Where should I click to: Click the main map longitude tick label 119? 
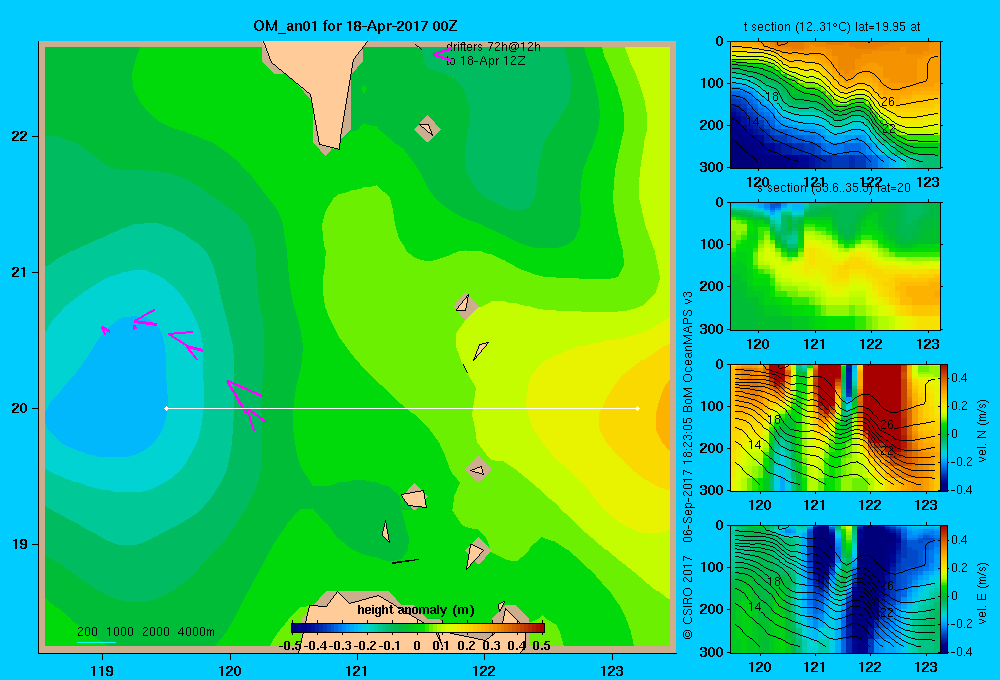pyautogui.click(x=102, y=670)
